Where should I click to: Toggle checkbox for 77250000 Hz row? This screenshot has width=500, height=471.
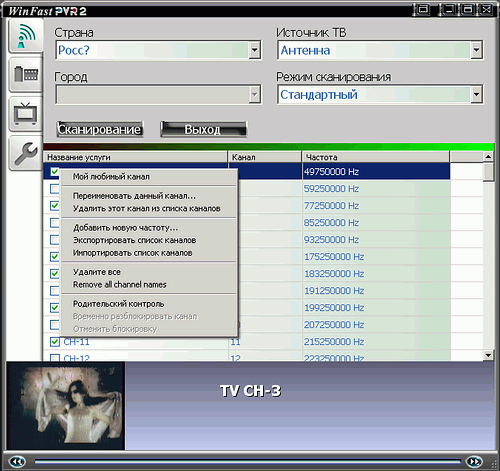[55, 206]
